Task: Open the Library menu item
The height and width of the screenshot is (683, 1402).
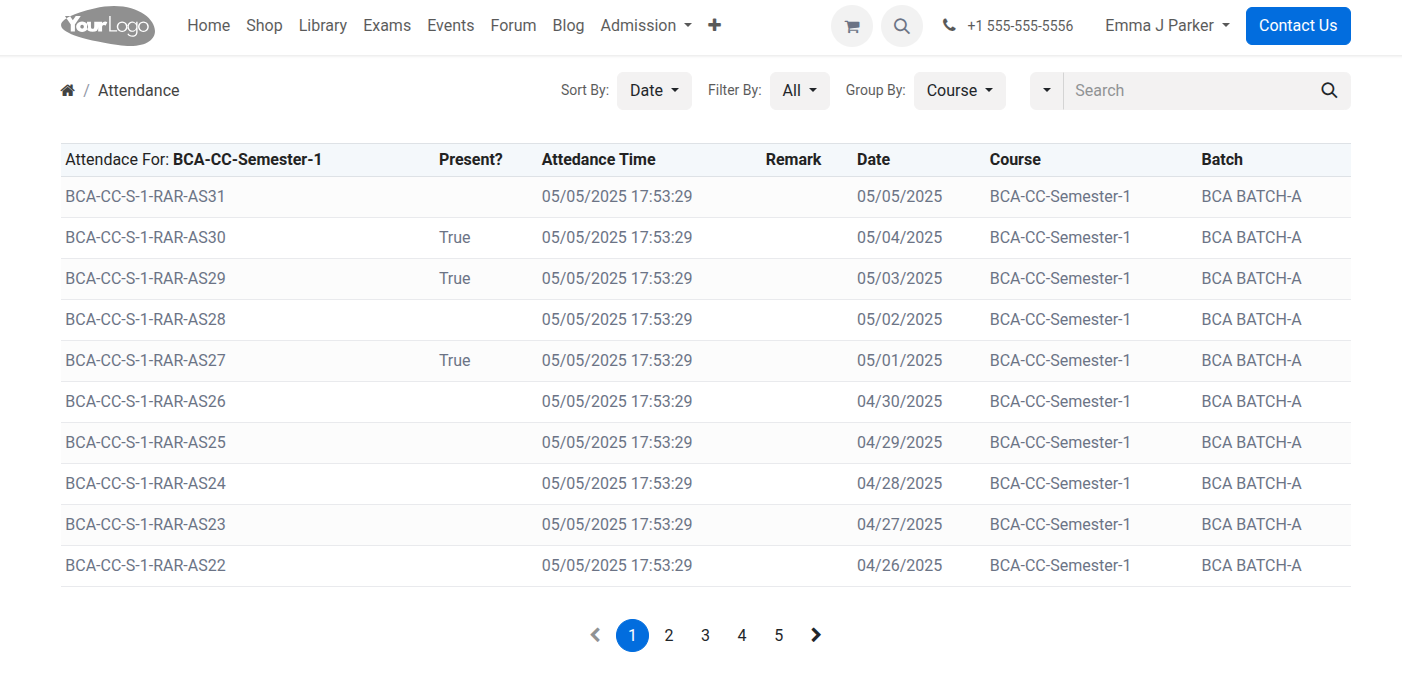Action: [323, 26]
